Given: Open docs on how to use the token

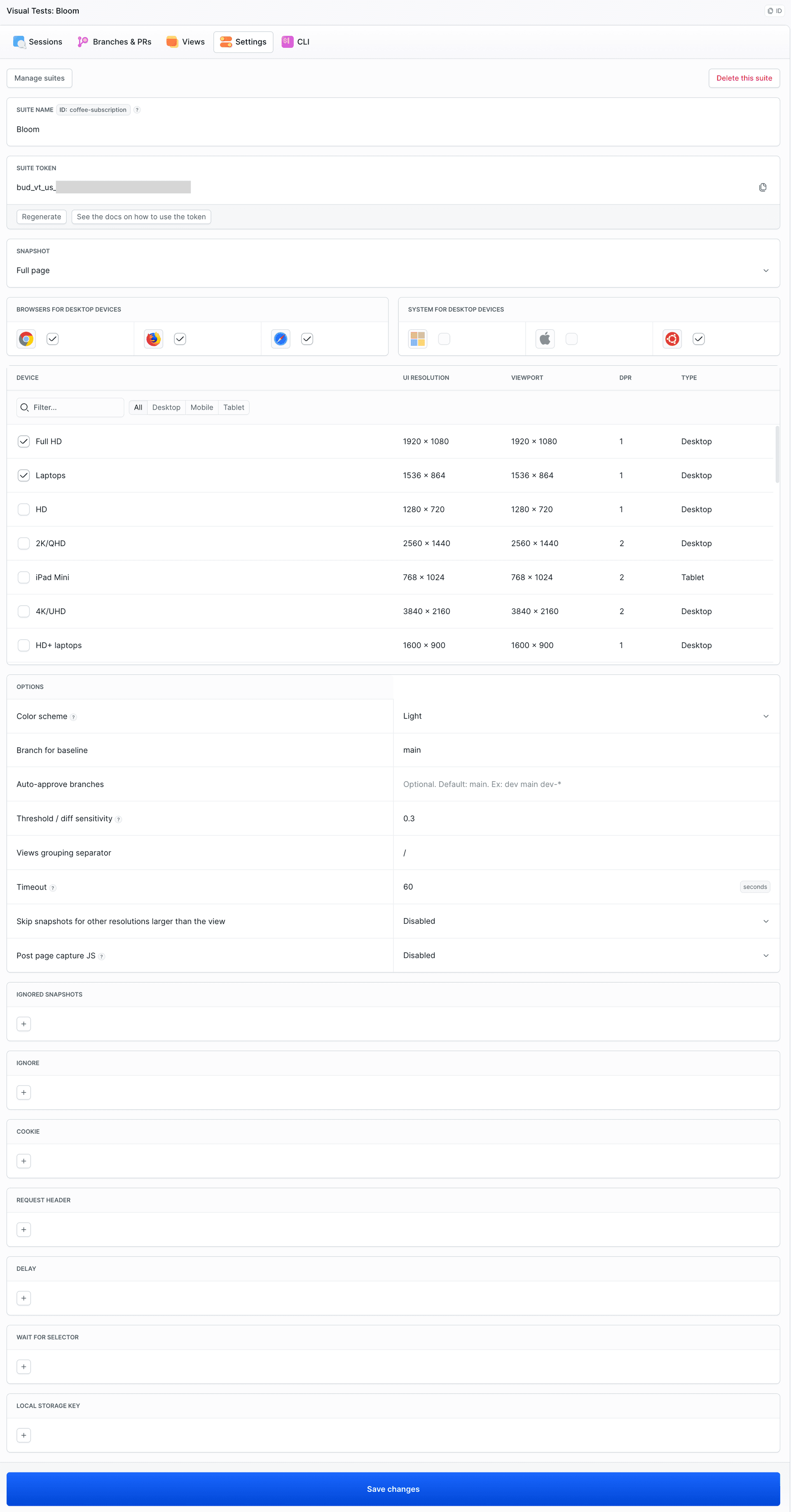Looking at the screenshot, I should pos(141,216).
